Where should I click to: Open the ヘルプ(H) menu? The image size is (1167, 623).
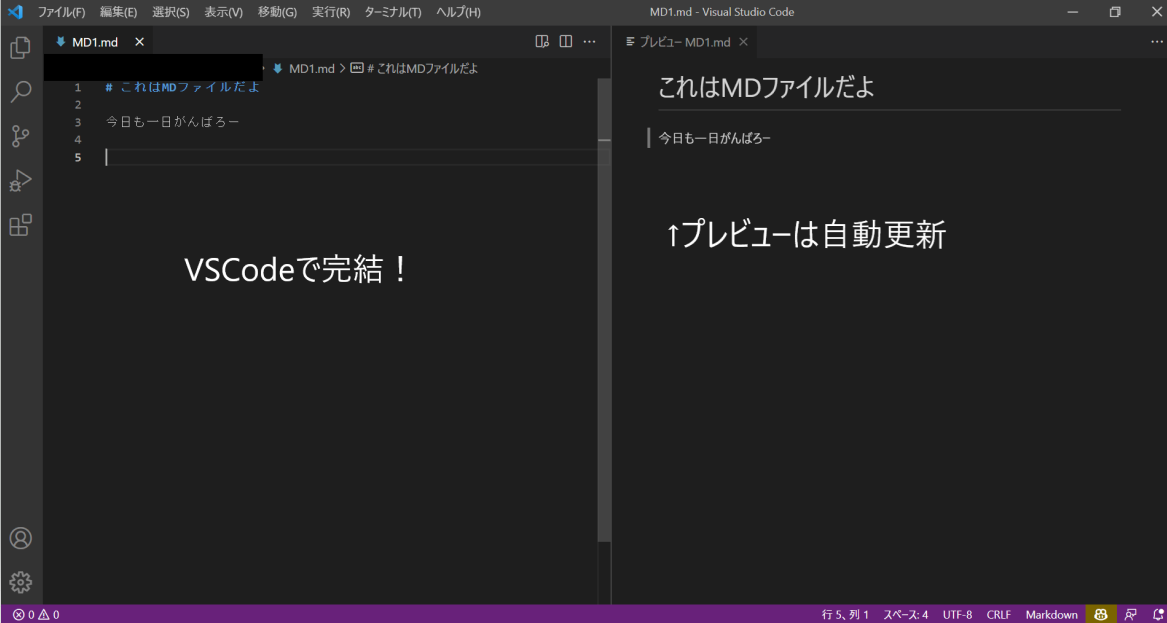[x=458, y=12]
